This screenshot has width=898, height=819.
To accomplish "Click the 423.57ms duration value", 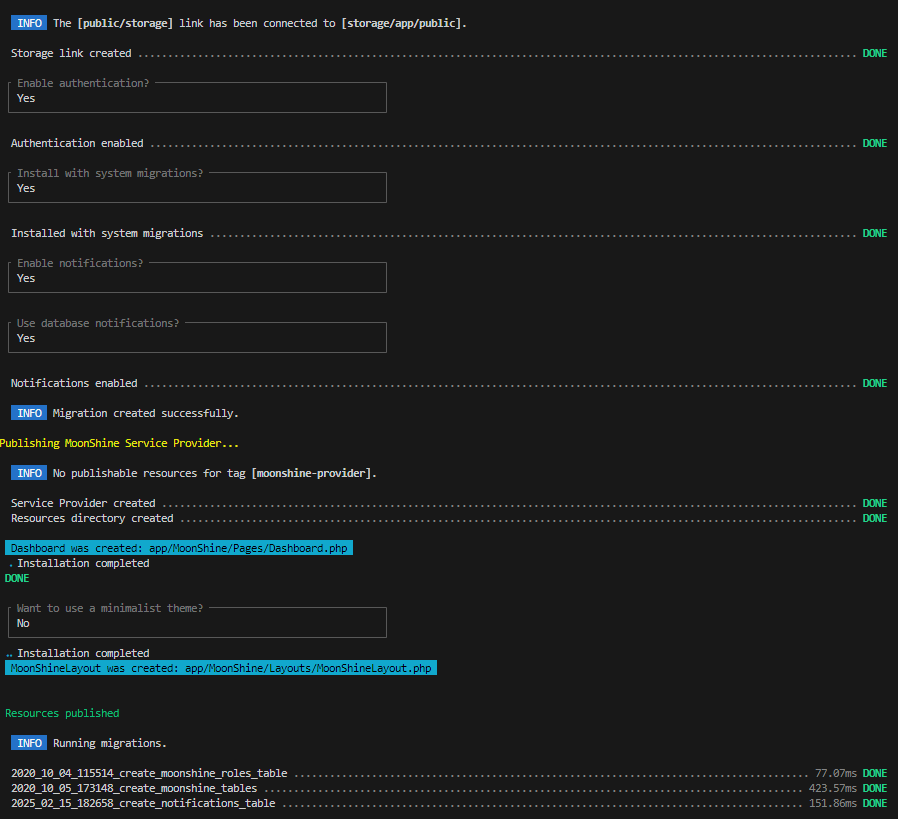I will coord(833,789).
